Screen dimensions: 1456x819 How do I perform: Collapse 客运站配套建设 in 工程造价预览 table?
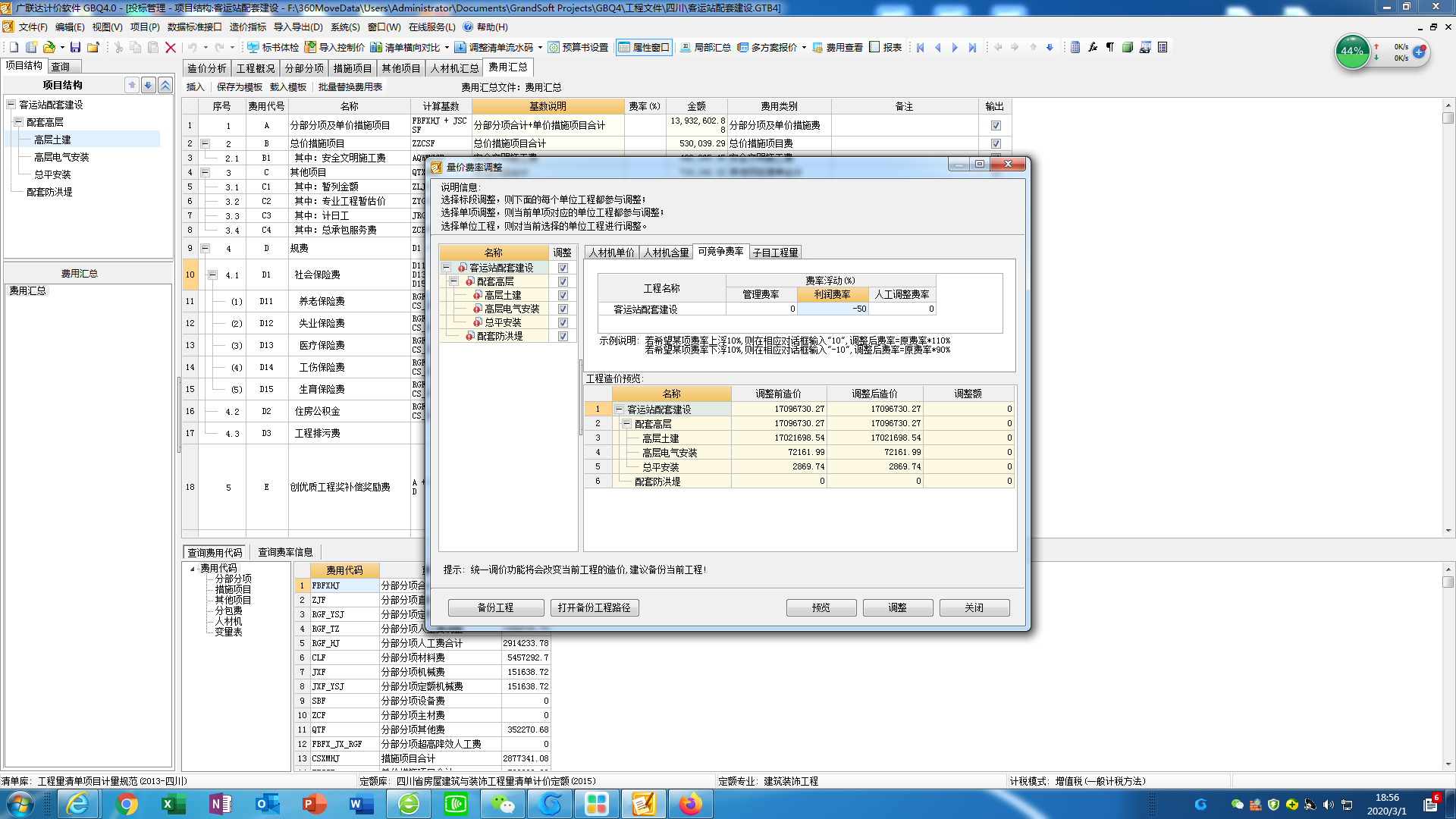(619, 409)
